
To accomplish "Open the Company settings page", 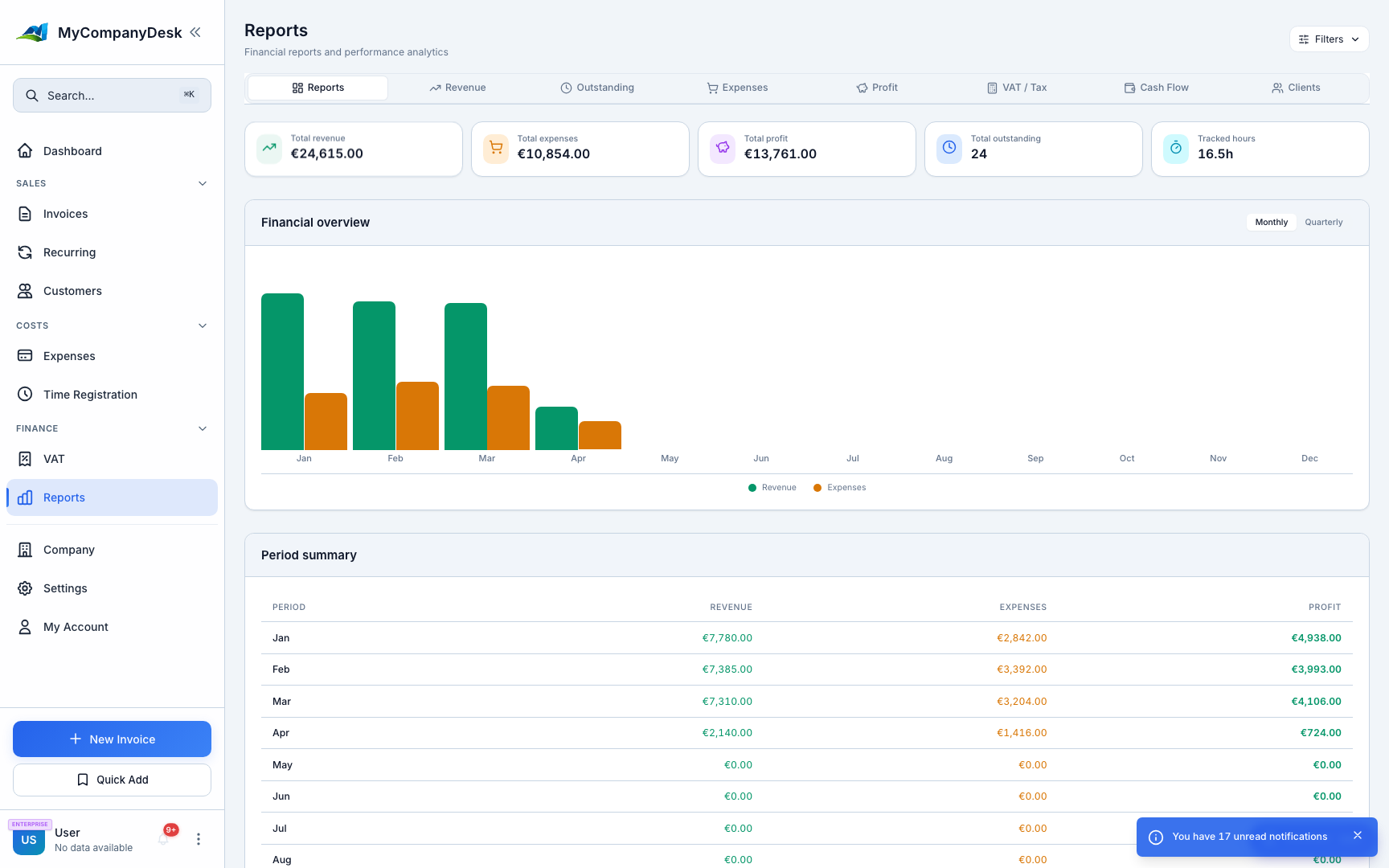I will coord(68,549).
